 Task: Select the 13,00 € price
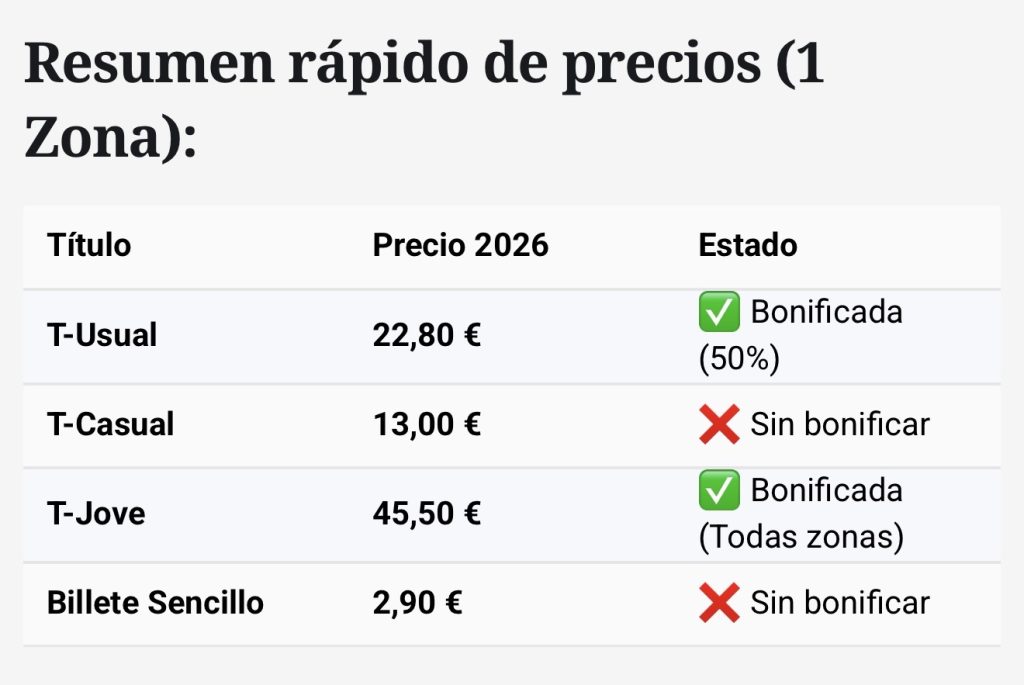tap(427, 424)
